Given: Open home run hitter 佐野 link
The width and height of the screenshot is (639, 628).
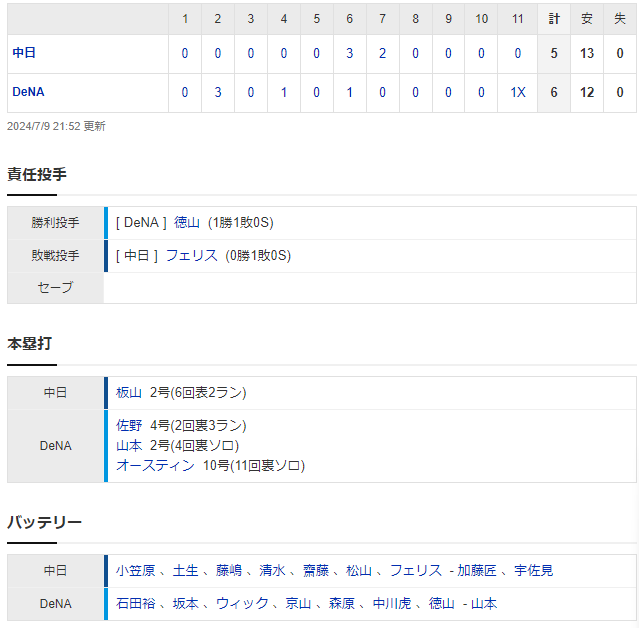Looking at the screenshot, I should [129, 425].
